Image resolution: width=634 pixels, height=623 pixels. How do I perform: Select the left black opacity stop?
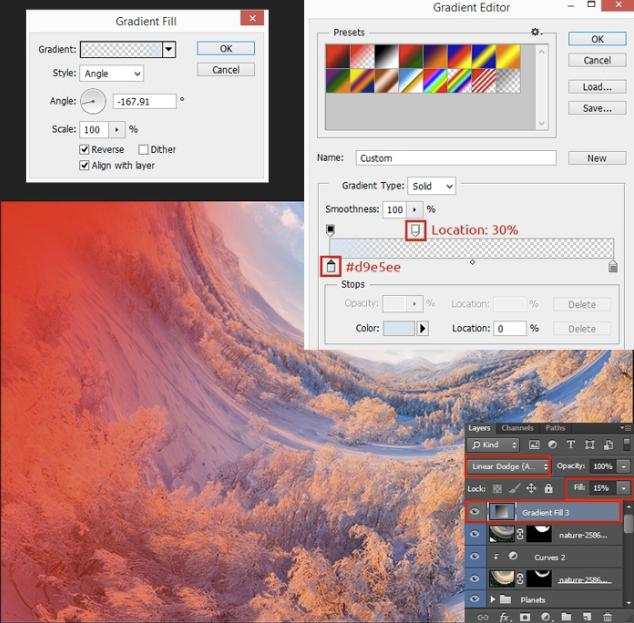[330, 230]
